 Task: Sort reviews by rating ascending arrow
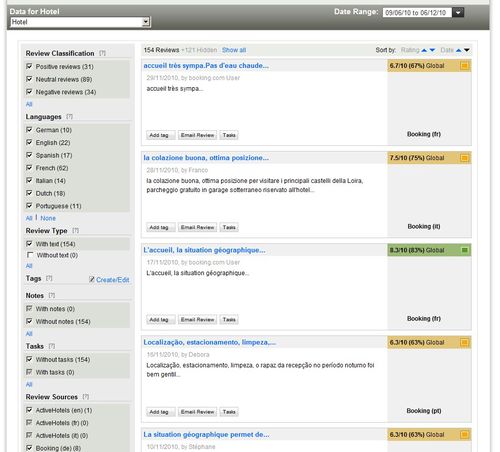click(424, 50)
